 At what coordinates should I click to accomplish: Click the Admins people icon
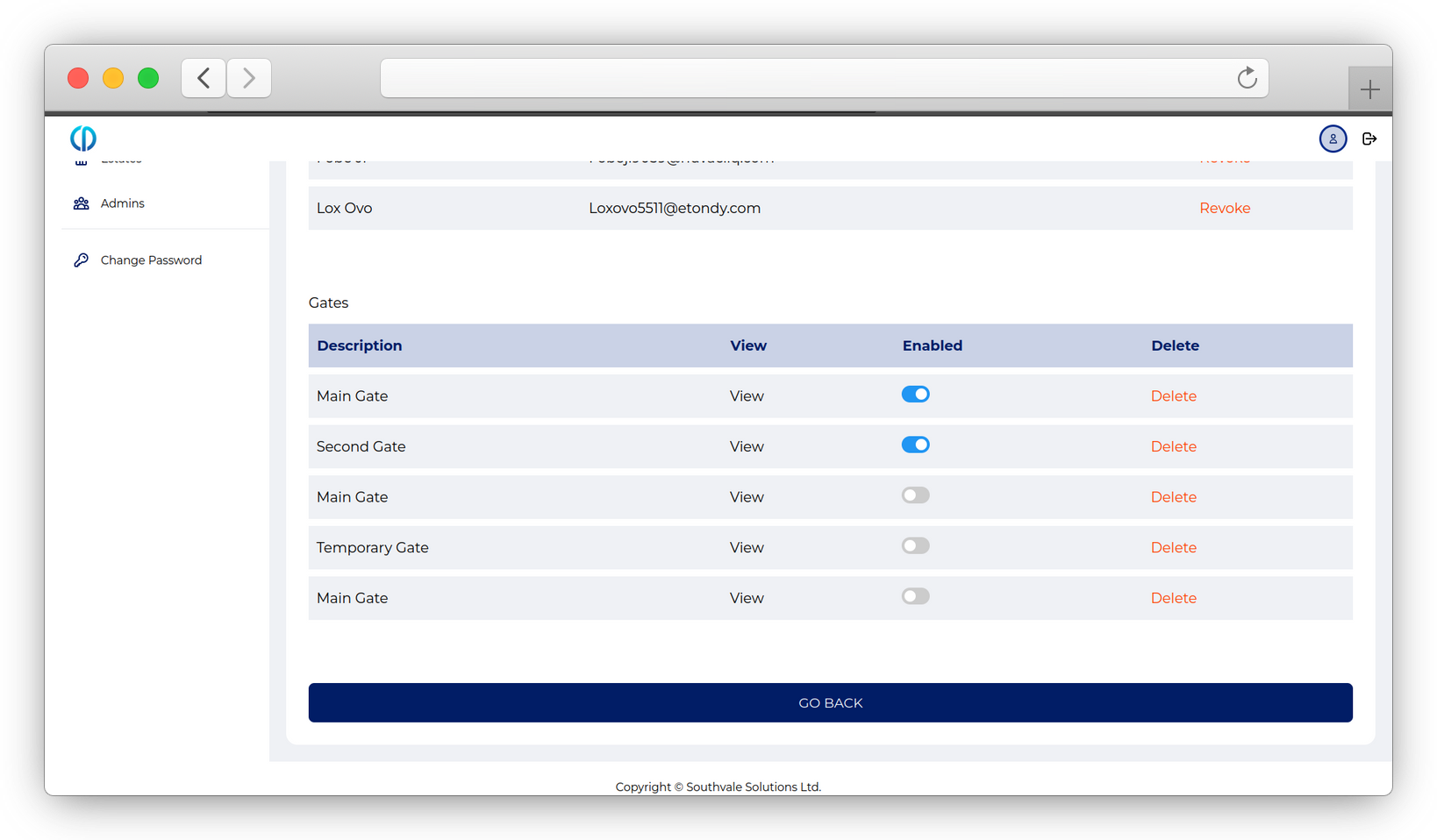[x=82, y=203]
